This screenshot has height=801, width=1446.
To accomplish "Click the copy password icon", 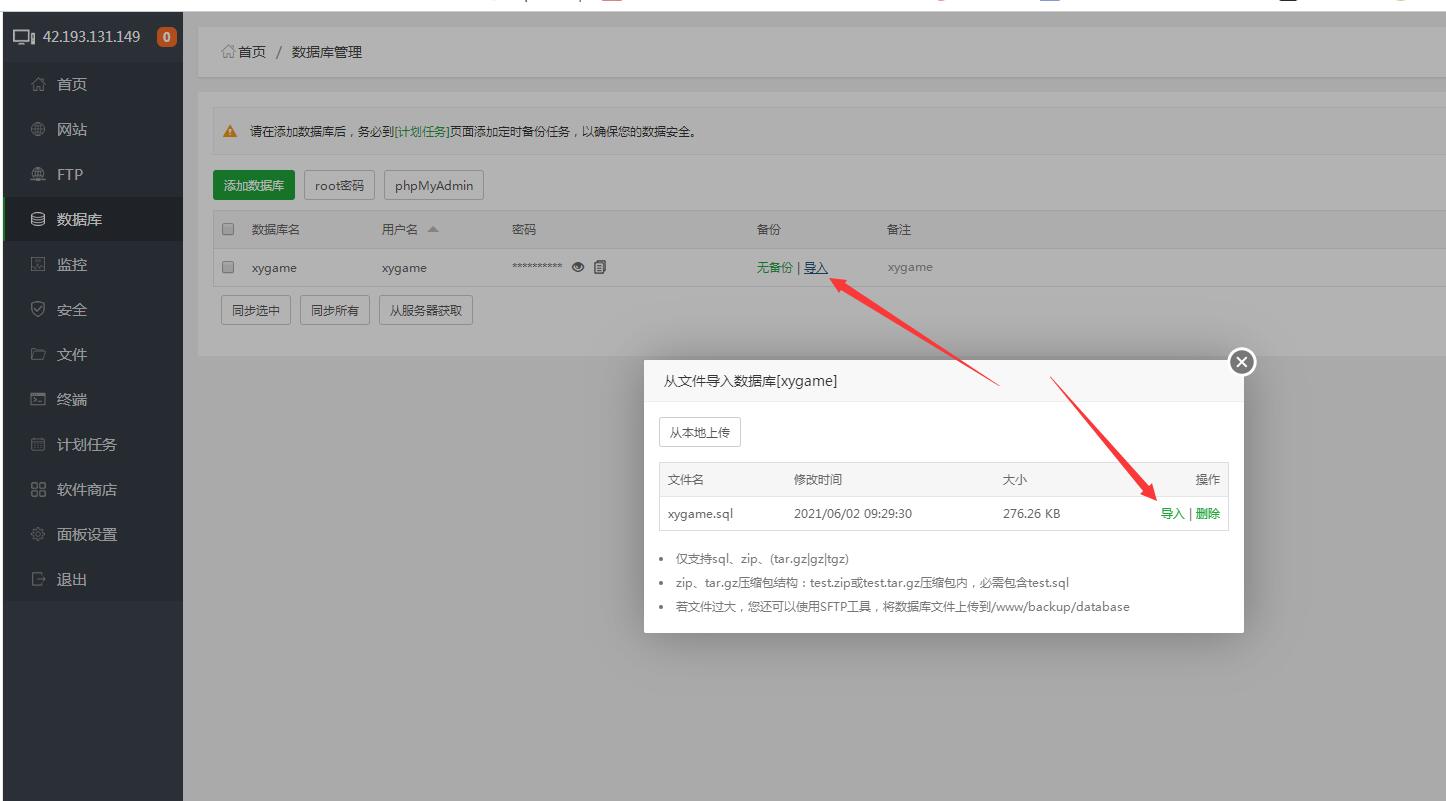I will [x=600, y=267].
